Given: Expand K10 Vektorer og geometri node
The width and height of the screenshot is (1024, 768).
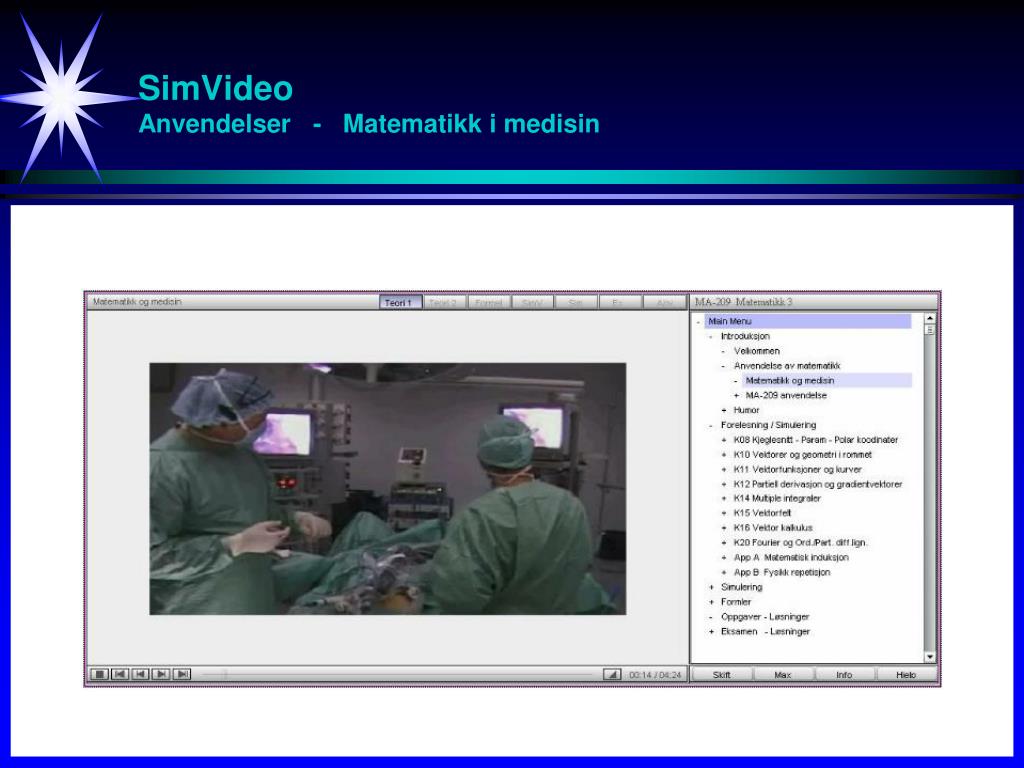Looking at the screenshot, I should [x=724, y=455].
